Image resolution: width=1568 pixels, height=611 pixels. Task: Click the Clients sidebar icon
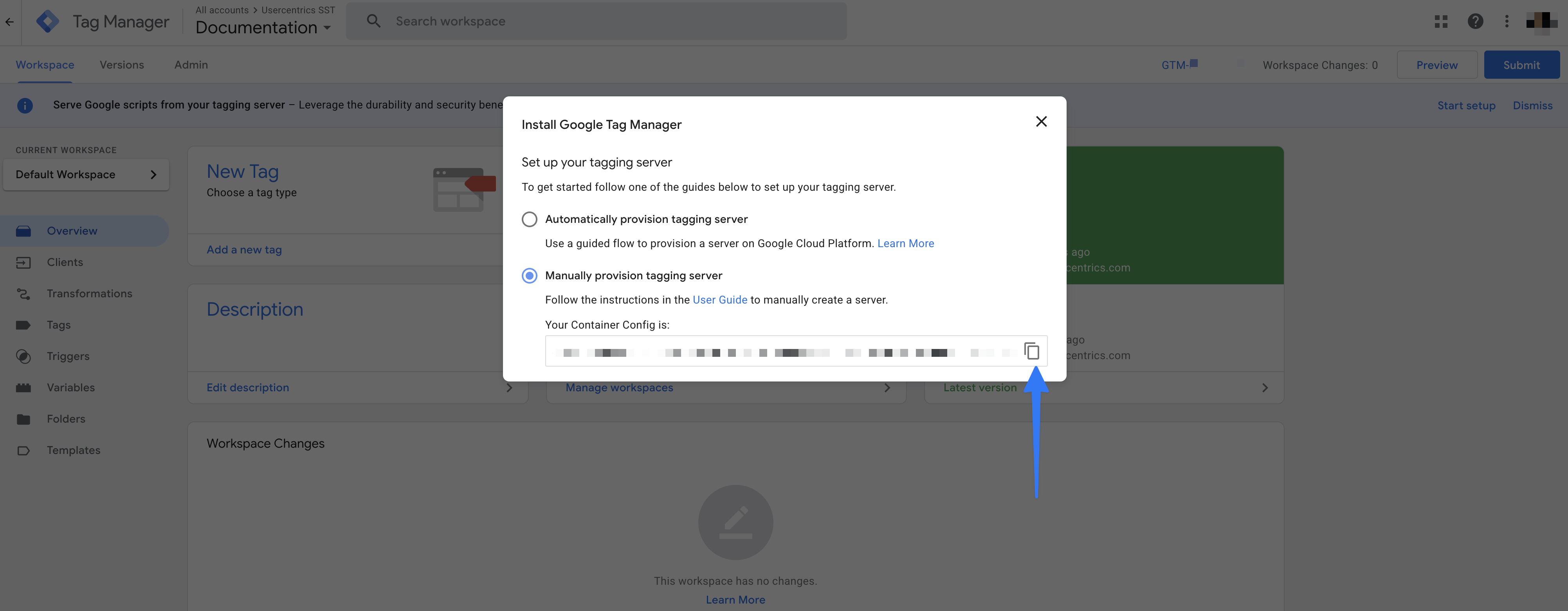point(23,262)
